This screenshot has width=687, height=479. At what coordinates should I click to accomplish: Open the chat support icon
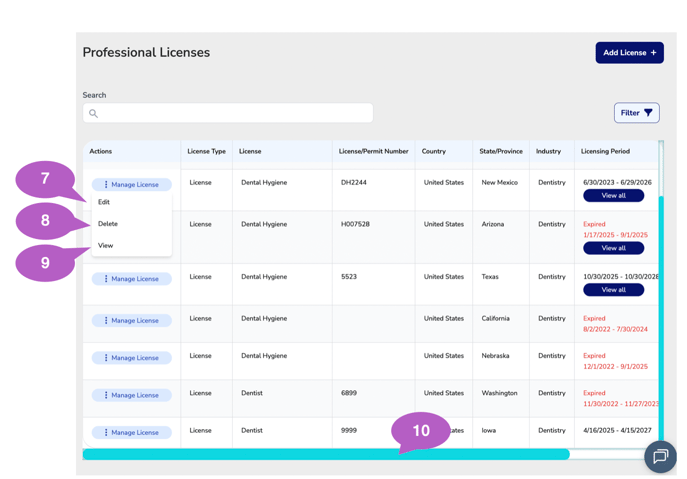coord(660,456)
